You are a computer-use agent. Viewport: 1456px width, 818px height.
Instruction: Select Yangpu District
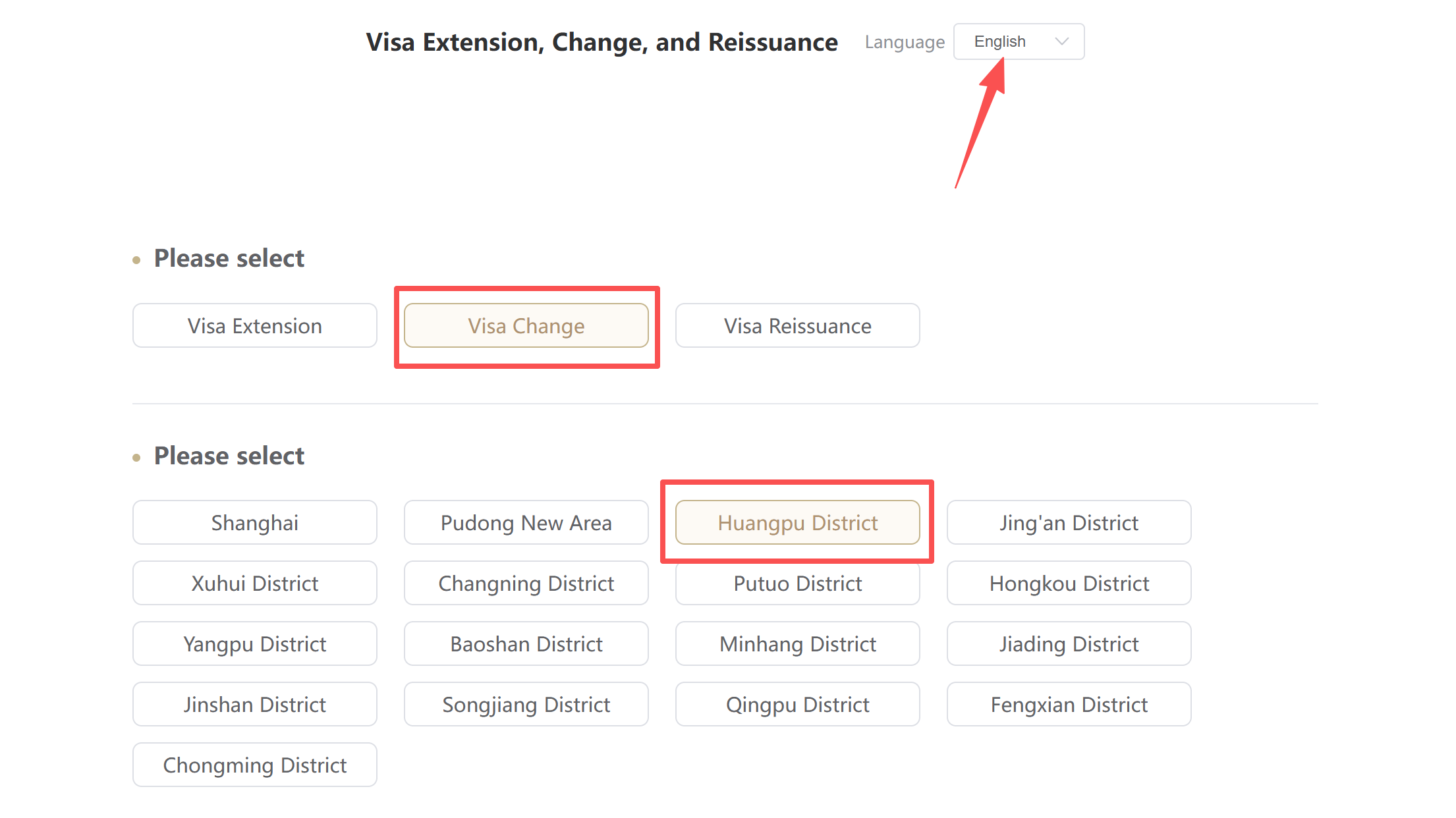point(255,643)
